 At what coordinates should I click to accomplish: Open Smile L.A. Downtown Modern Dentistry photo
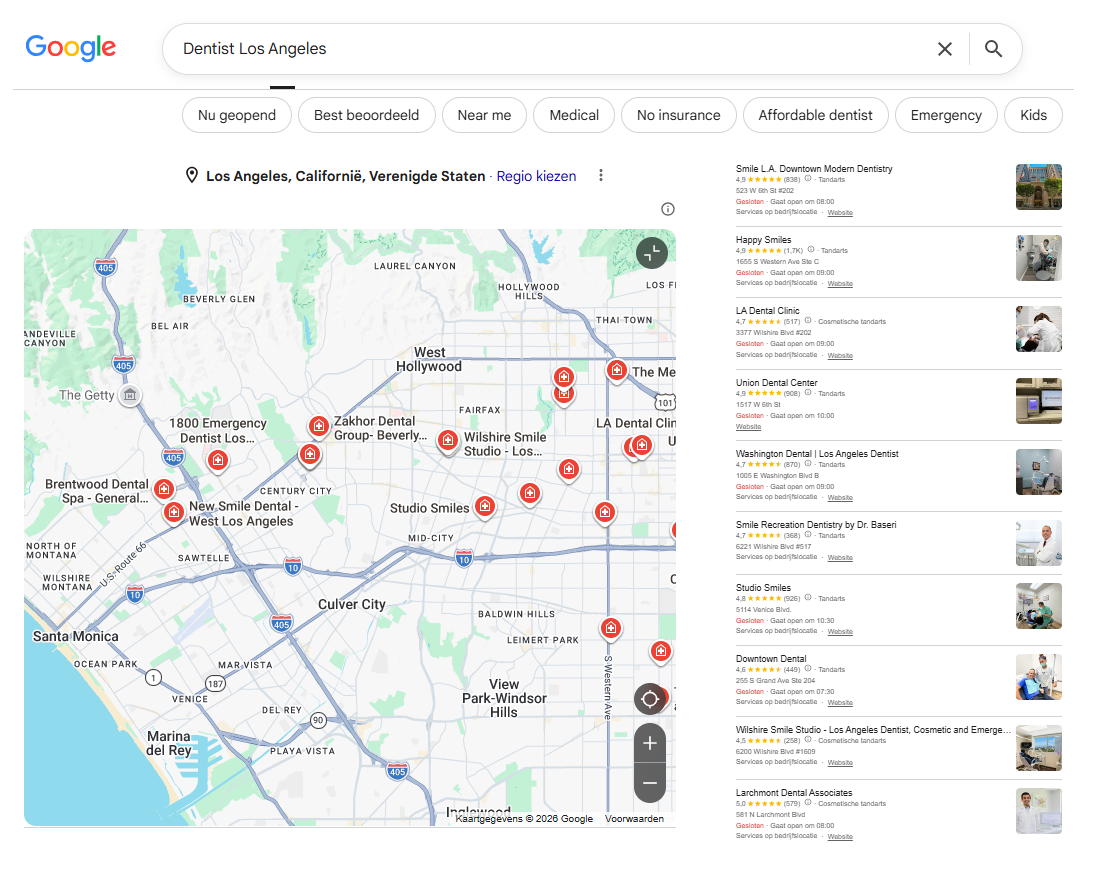coord(1039,187)
